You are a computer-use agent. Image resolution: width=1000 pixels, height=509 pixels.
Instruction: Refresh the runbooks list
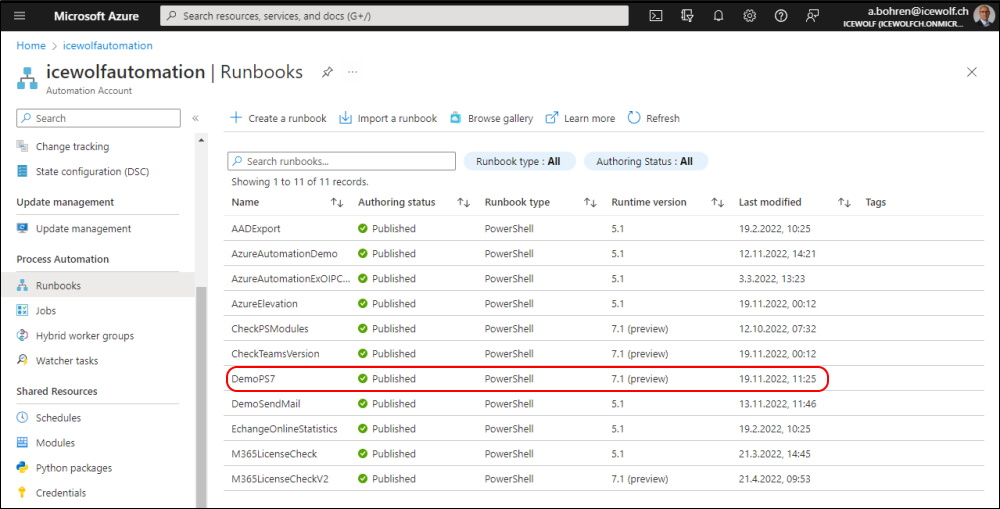click(x=654, y=118)
